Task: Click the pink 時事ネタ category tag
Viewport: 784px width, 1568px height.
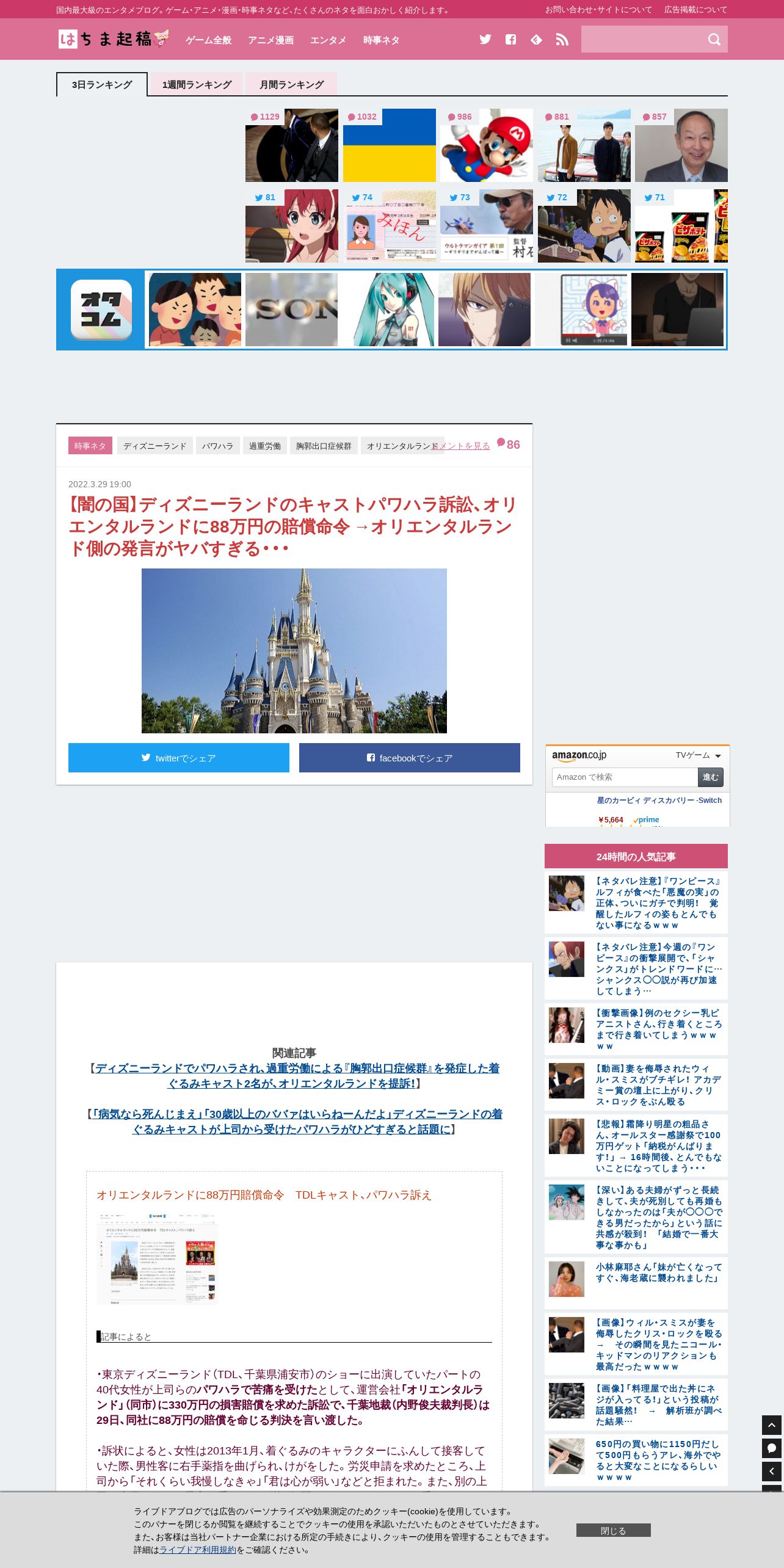Action: point(90,446)
